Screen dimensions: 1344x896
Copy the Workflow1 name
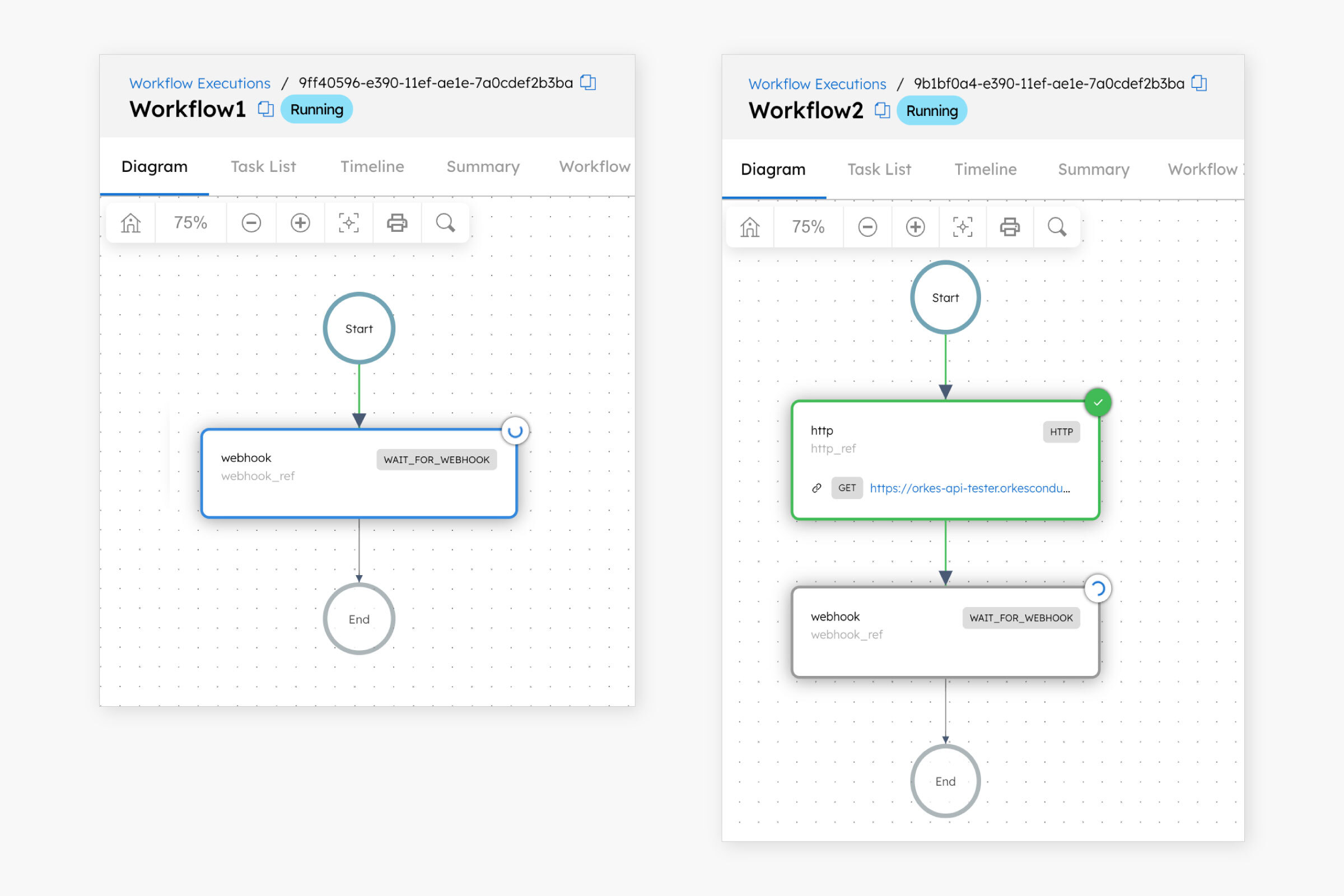tap(265, 109)
